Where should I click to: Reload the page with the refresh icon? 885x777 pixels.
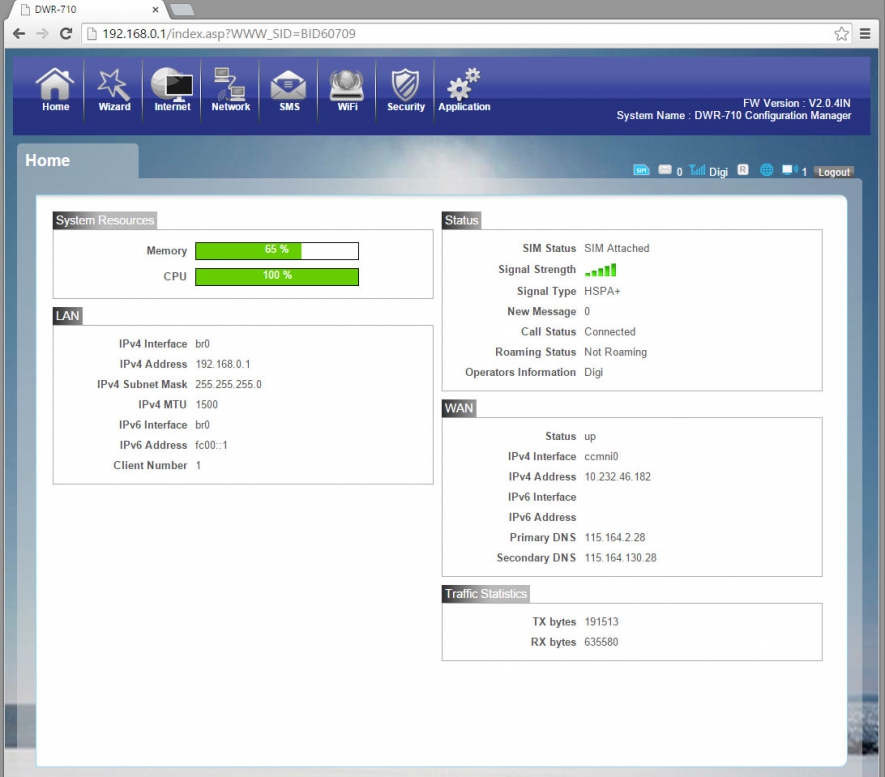pyautogui.click(x=66, y=33)
